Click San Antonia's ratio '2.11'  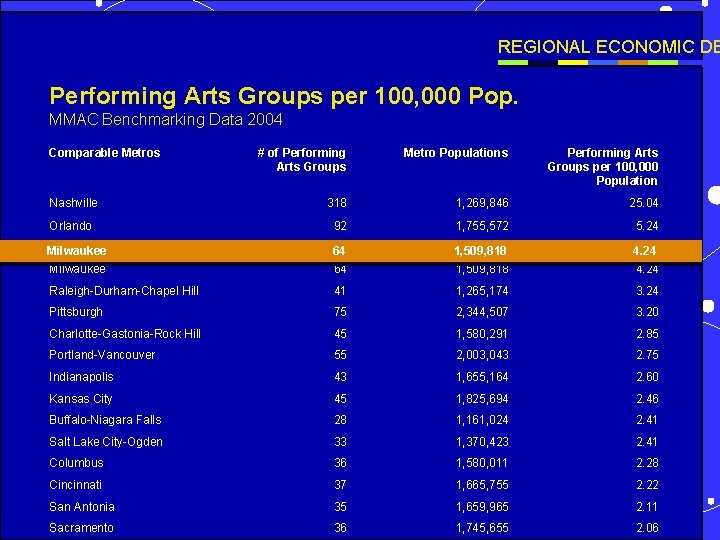coord(647,507)
